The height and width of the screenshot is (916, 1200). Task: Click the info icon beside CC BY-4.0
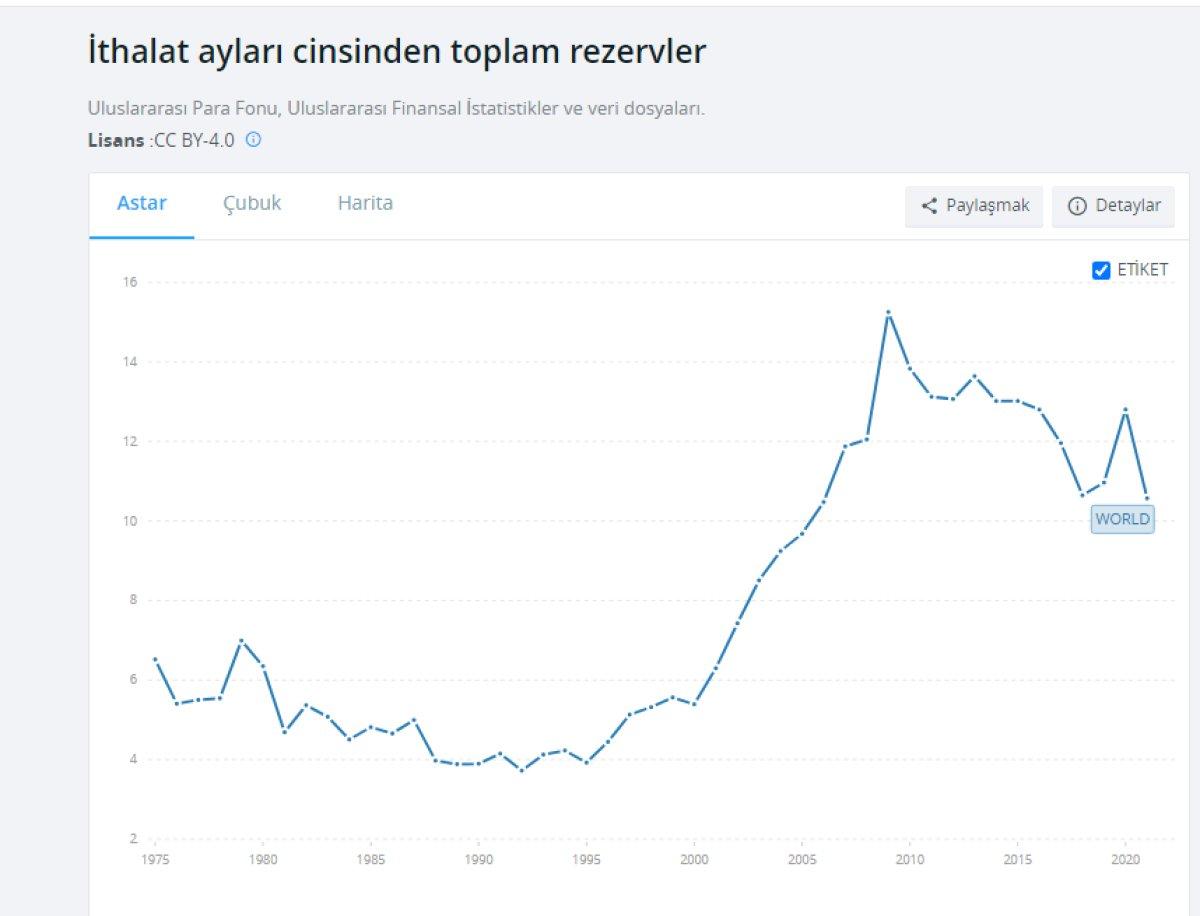[254, 140]
